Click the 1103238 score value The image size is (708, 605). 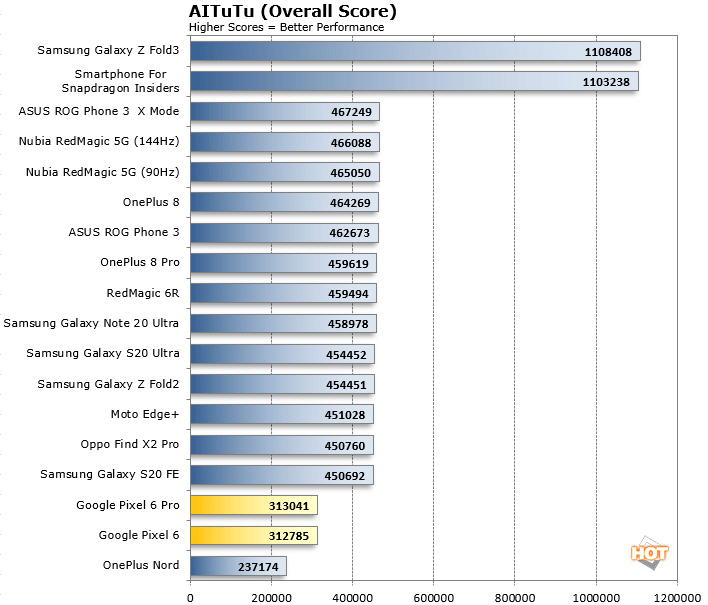click(x=606, y=82)
